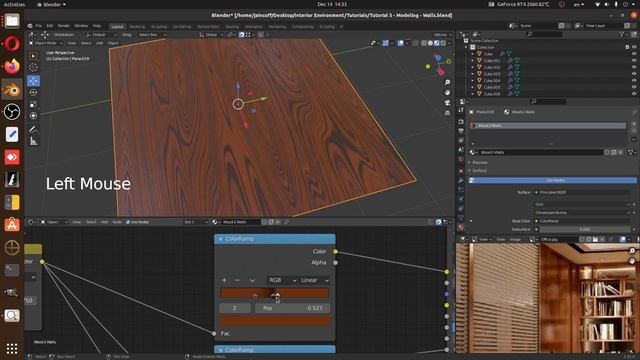
Task: Toggle camera view icon in viewport
Action: click(447, 102)
